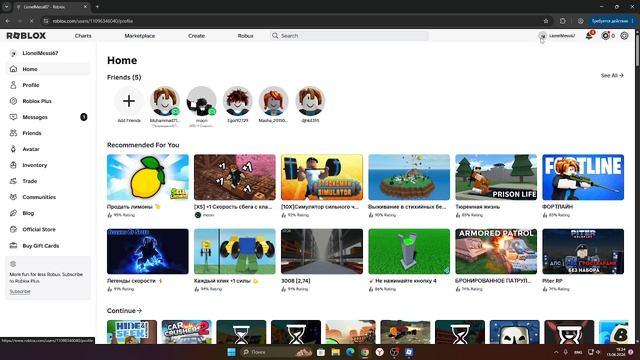The width and height of the screenshot is (640, 360).
Task: Bookmark this page with star icon
Action: 546,21
